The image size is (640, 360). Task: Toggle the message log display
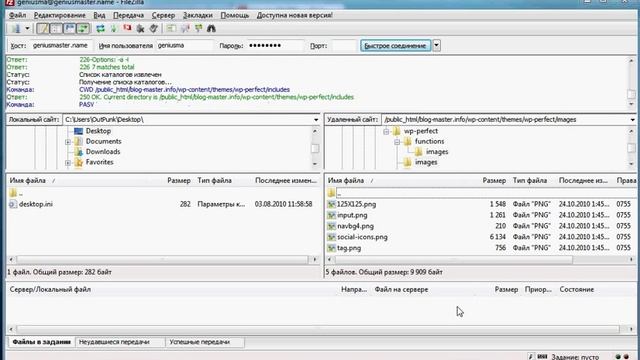coord(43,29)
